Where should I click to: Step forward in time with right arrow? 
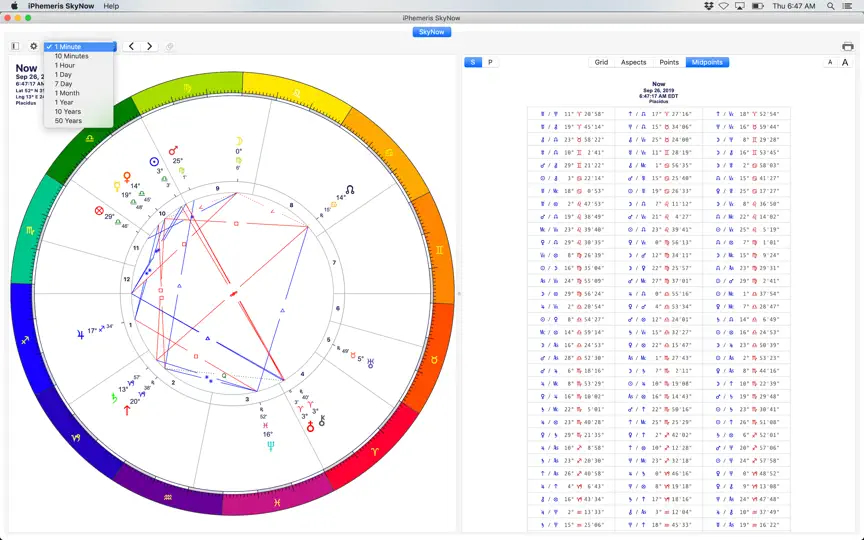[x=149, y=46]
